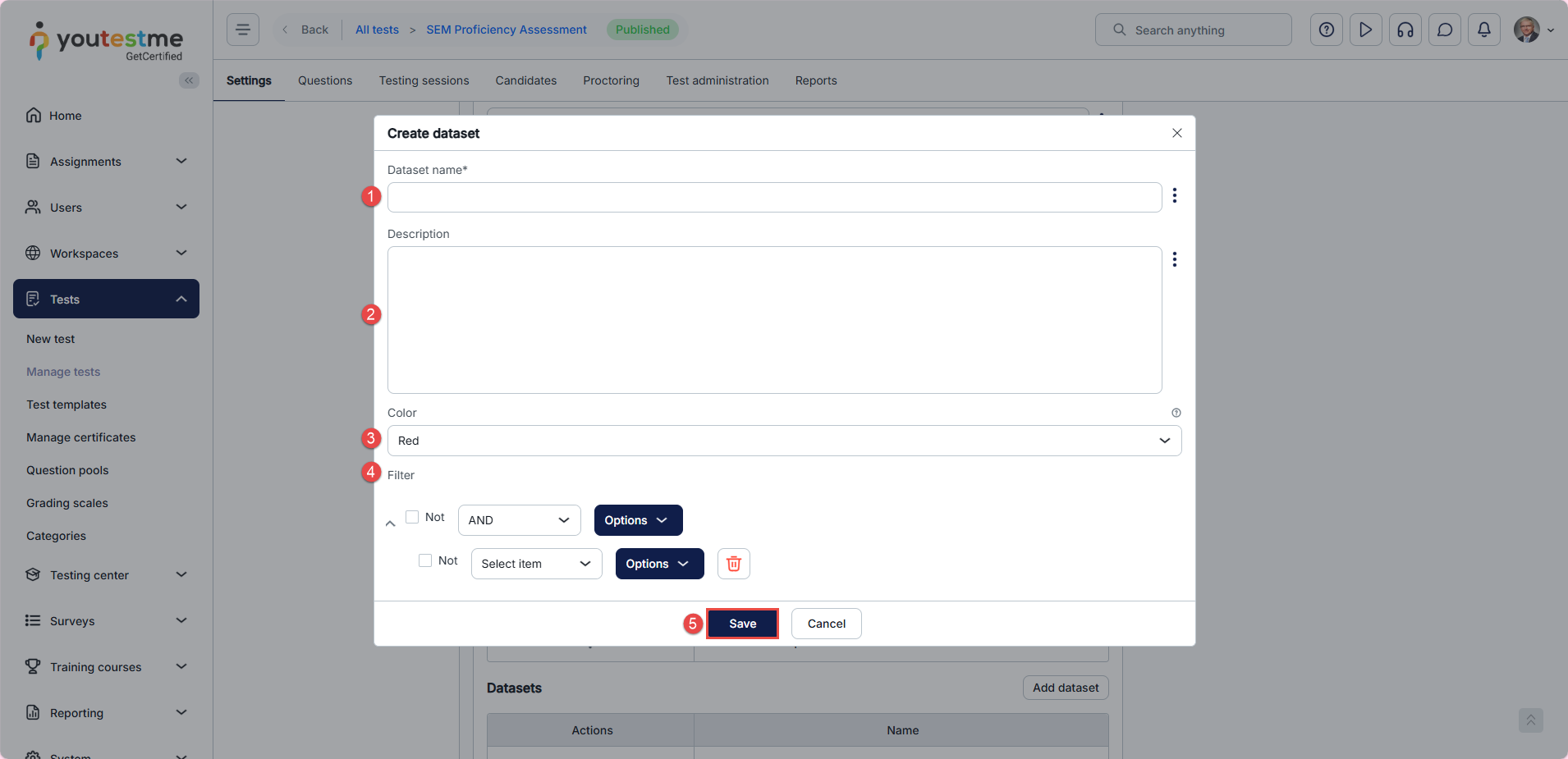Click the Color field info icon
The image size is (1568, 759).
[1176, 413]
